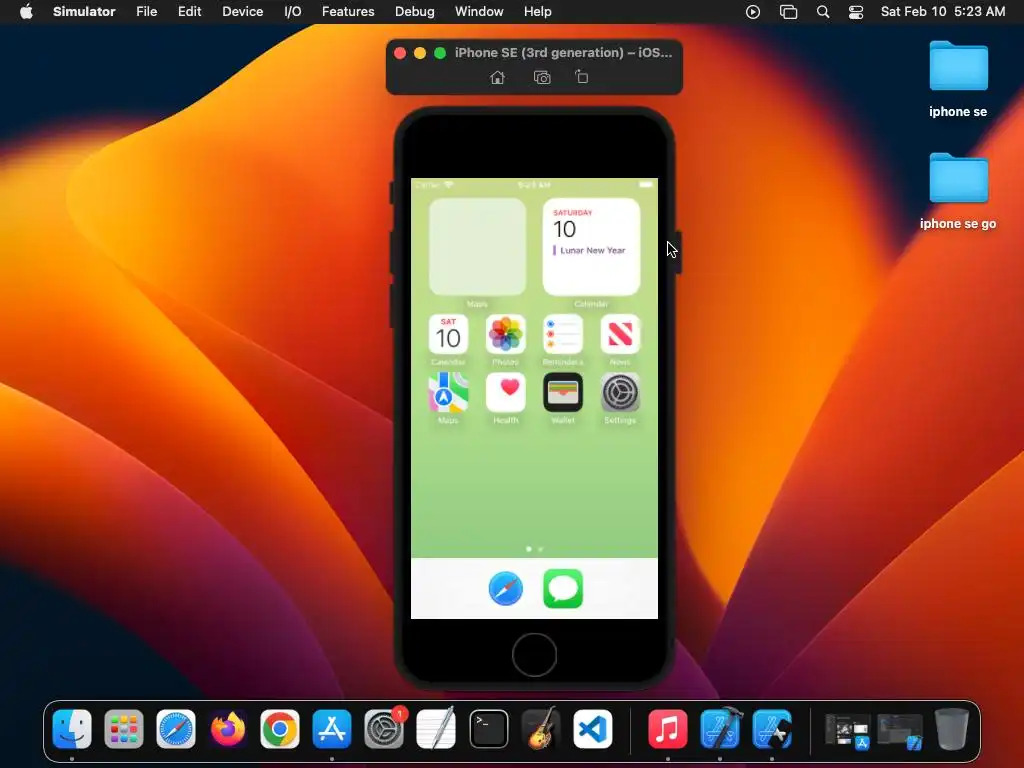
Task: Open Visual Studio Code from the Dock
Action: [x=593, y=729]
